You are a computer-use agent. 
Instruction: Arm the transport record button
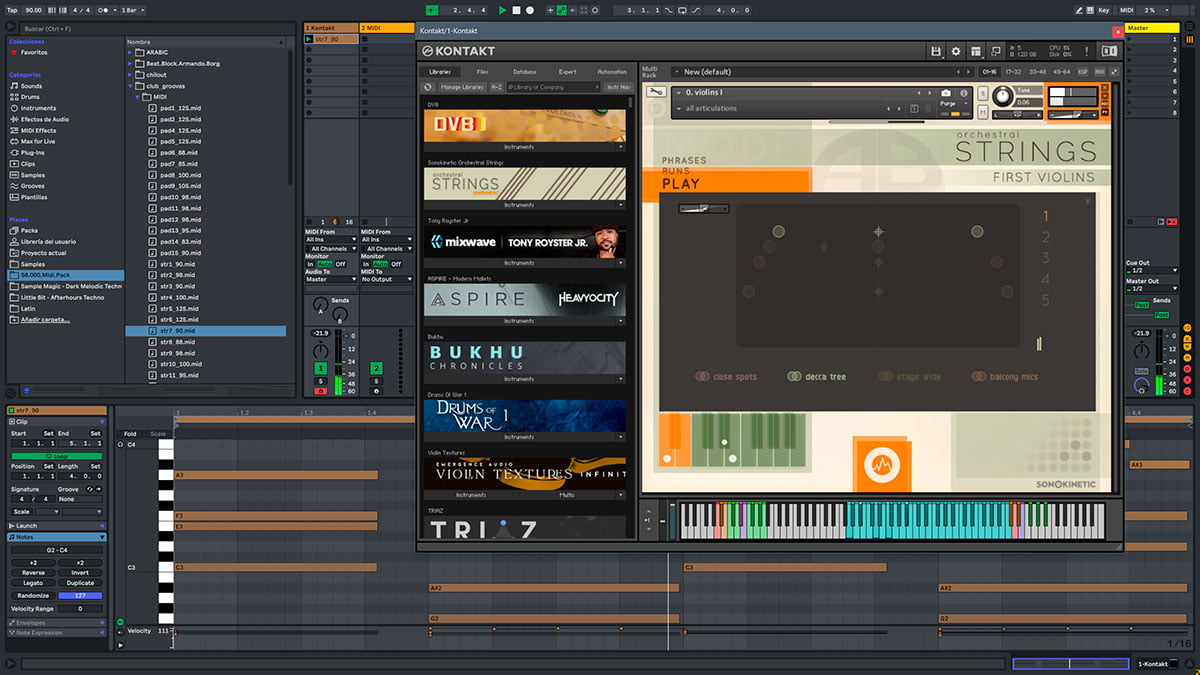530,10
